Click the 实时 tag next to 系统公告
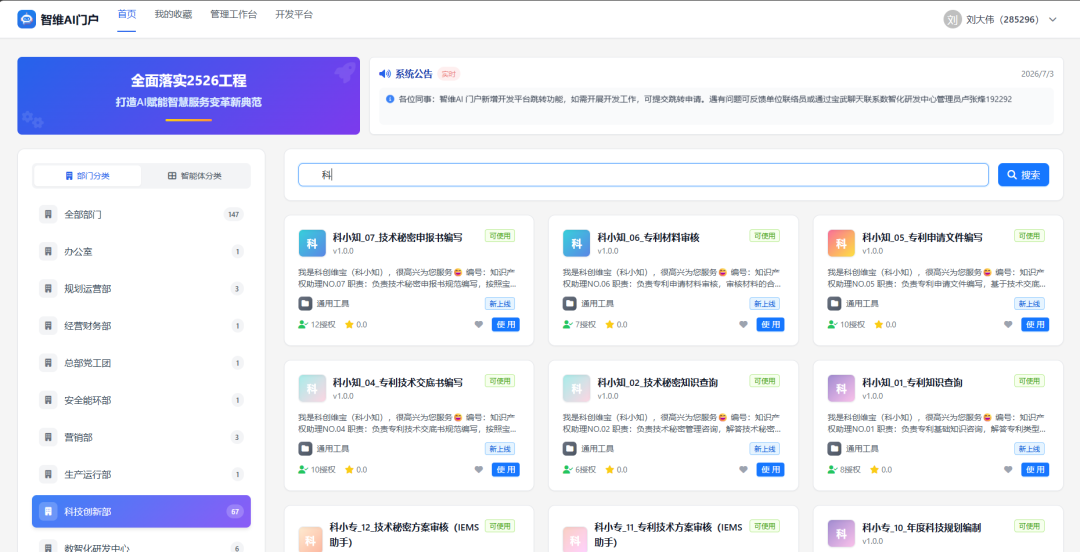Screen dimensions: 1080x552 (x=448, y=74)
